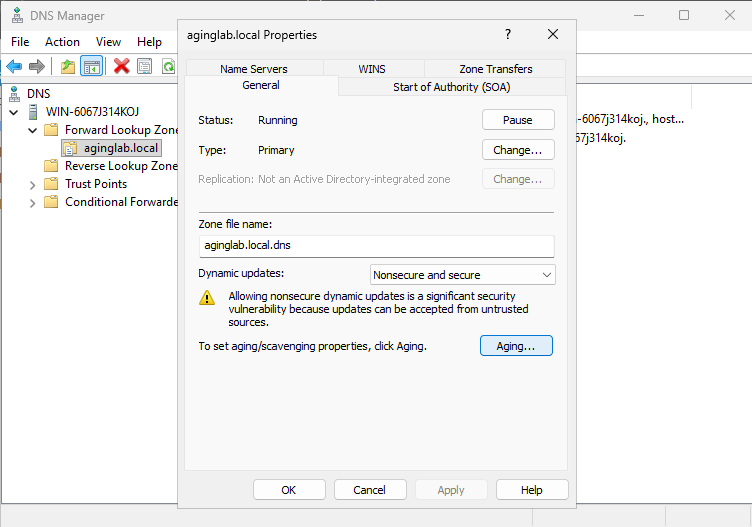This screenshot has height=527, width=752.
Task: Open the Dynamic updates dropdown
Action: pos(463,275)
